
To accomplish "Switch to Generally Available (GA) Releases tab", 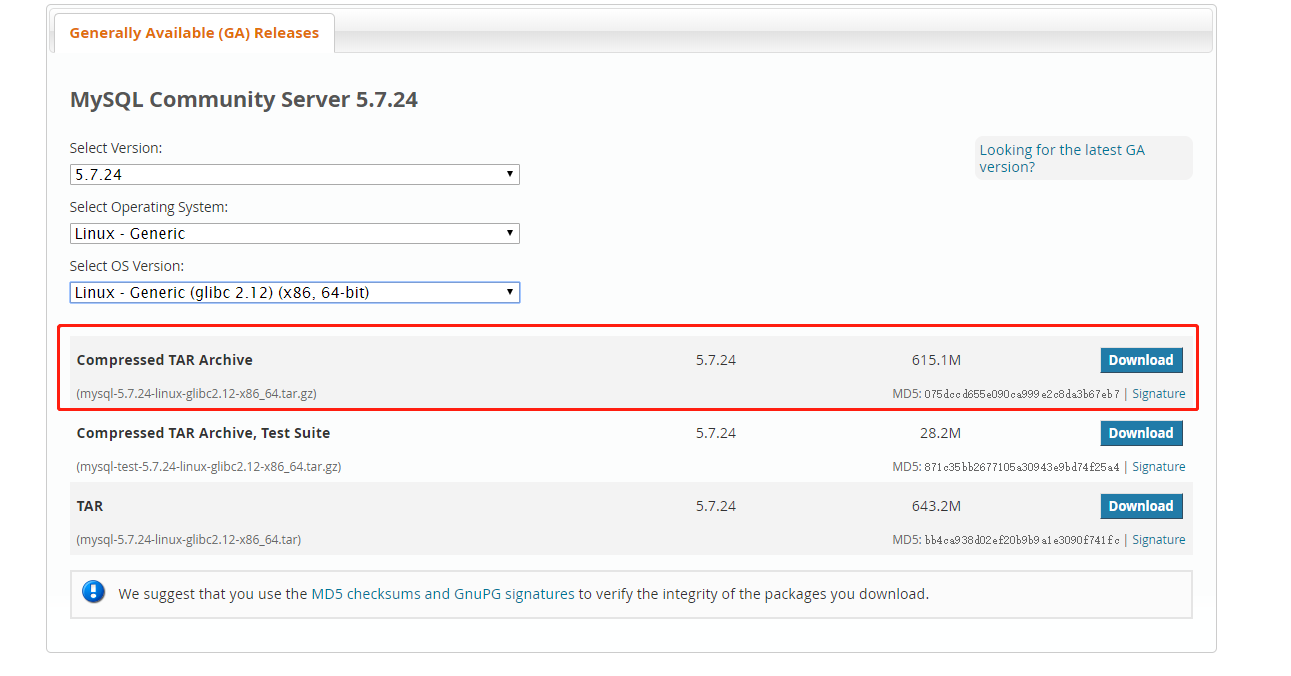I will [x=194, y=33].
